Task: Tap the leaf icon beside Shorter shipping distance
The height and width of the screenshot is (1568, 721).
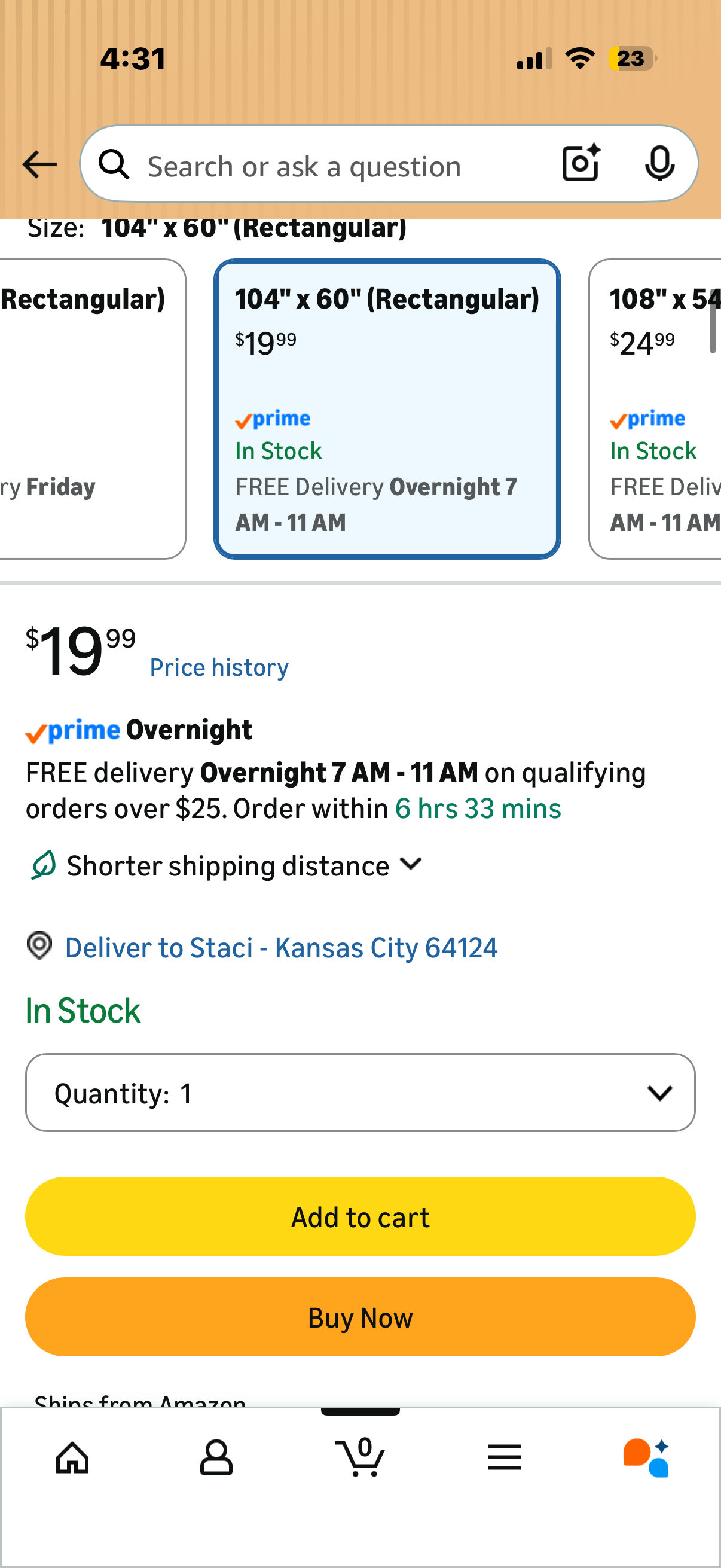Action: [x=43, y=865]
